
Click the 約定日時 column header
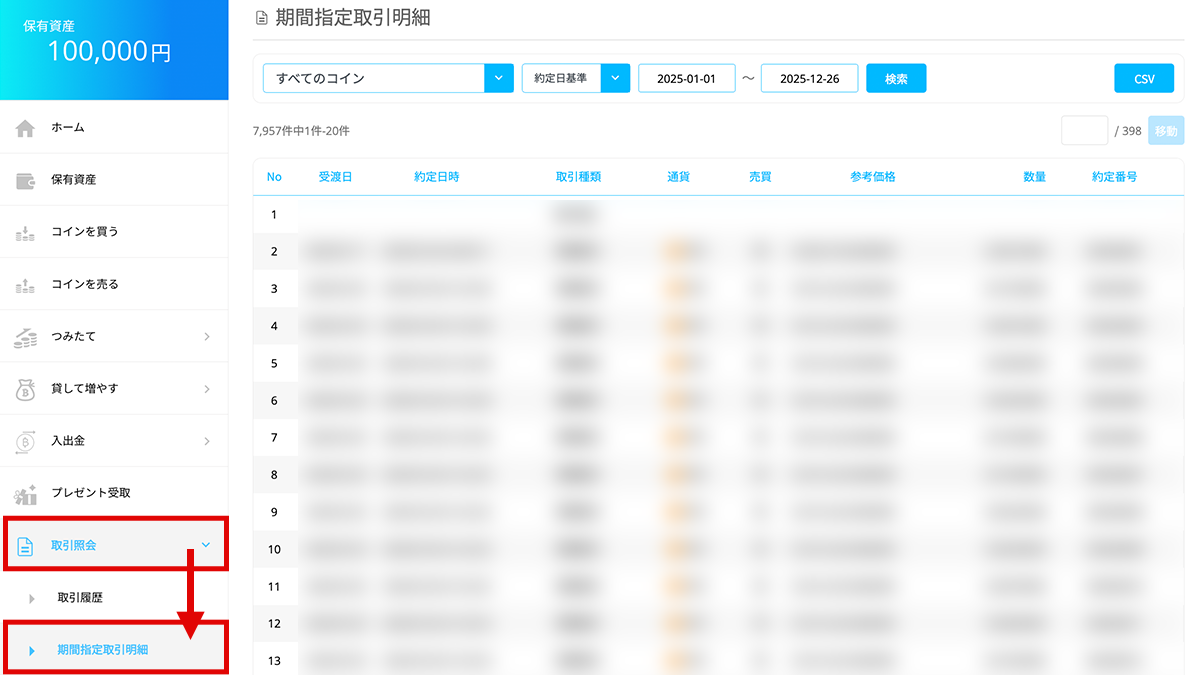point(437,177)
